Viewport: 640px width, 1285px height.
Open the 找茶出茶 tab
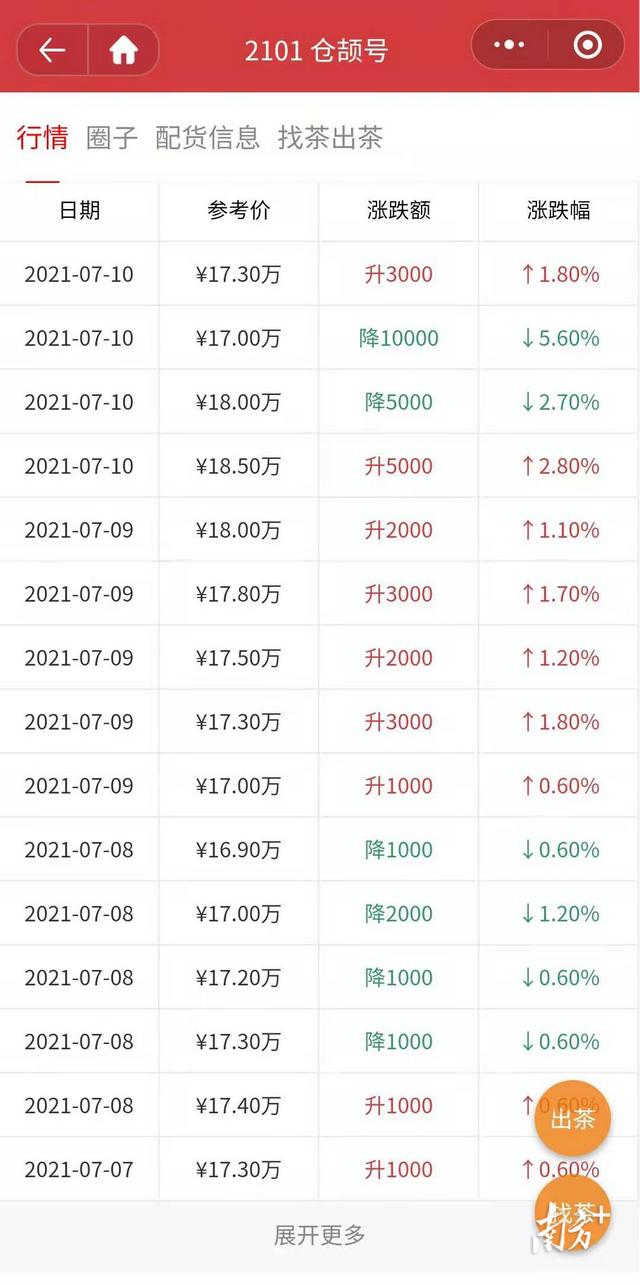pos(330,138)
